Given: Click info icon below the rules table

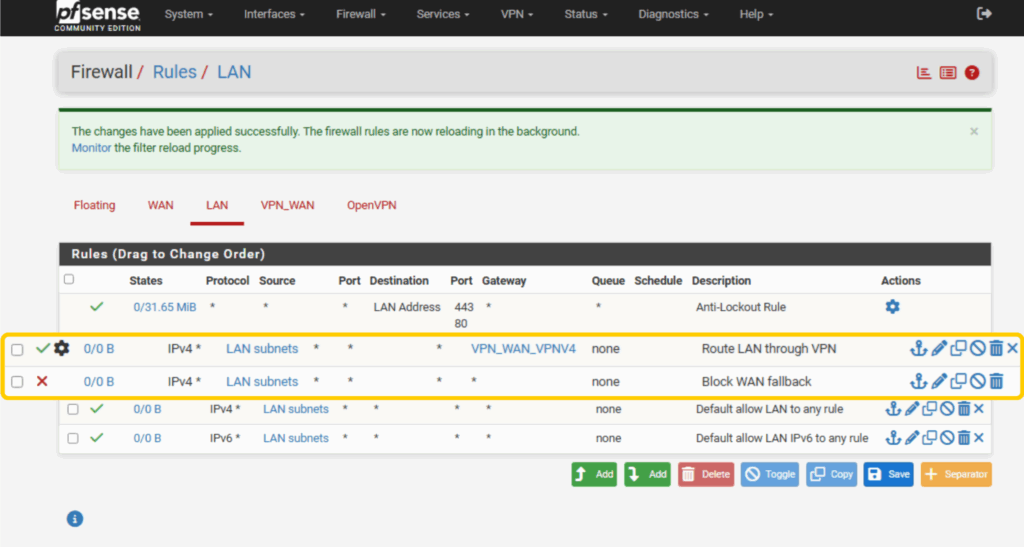Looking at the screenshot, I should point(74,518).
